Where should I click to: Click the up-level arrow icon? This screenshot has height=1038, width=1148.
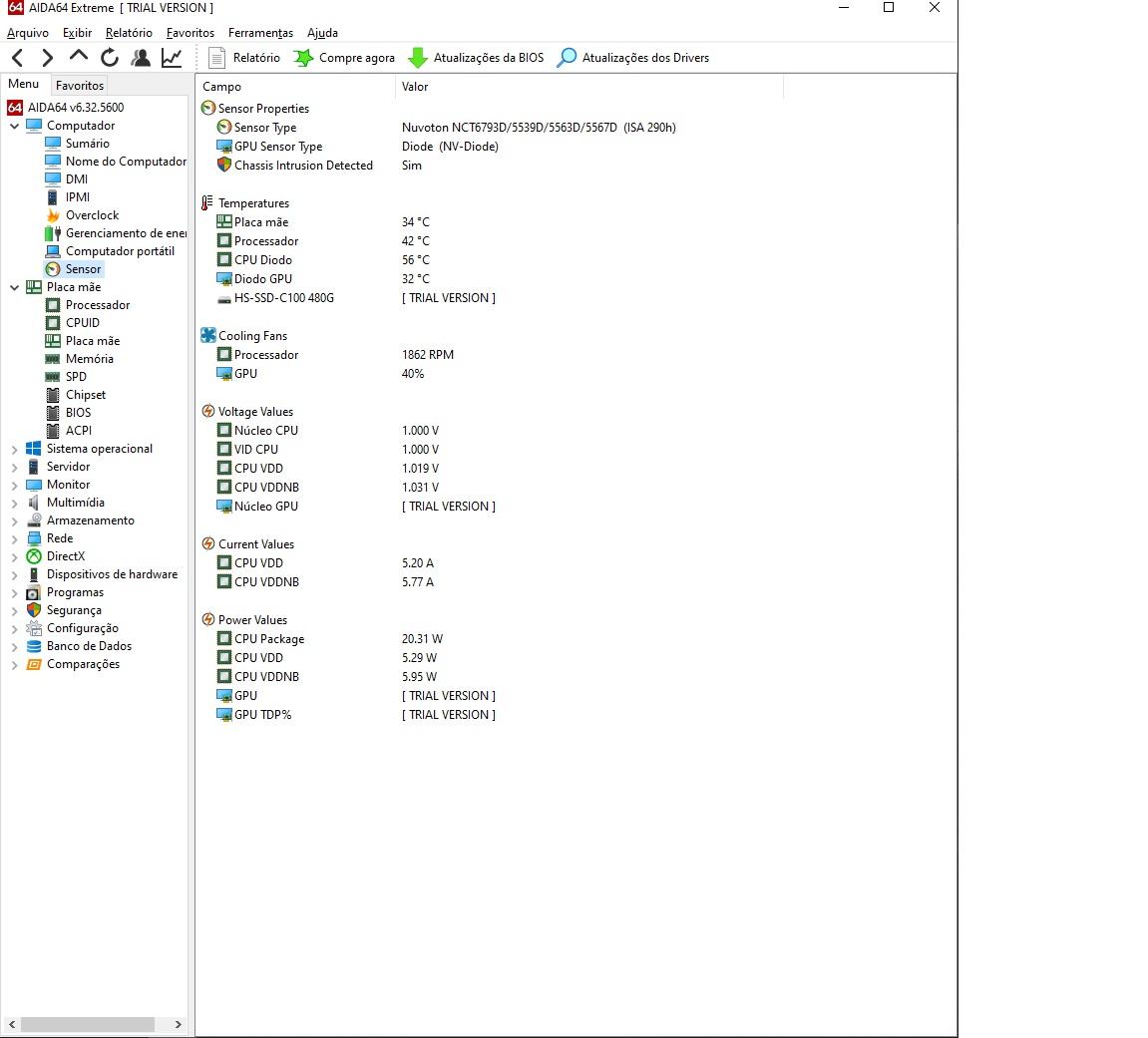(79, 57)
